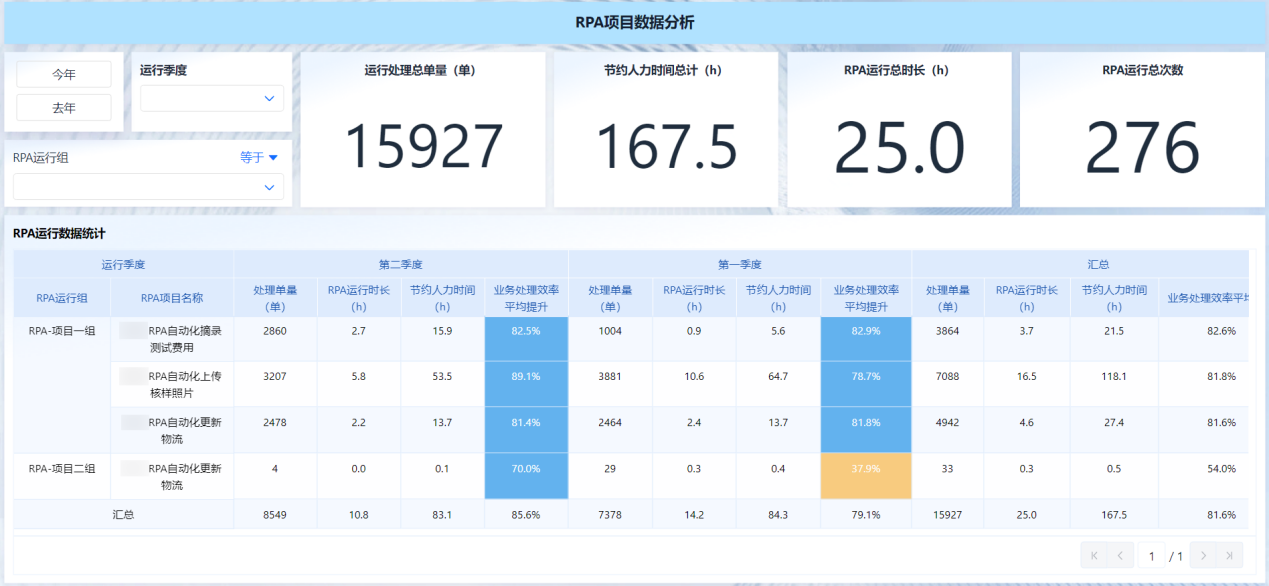Image resolution: width=1269 pixels, height=586 pixels.
Task: Open the 运行季度 dropdown
Action: click(x=212, y=98)
